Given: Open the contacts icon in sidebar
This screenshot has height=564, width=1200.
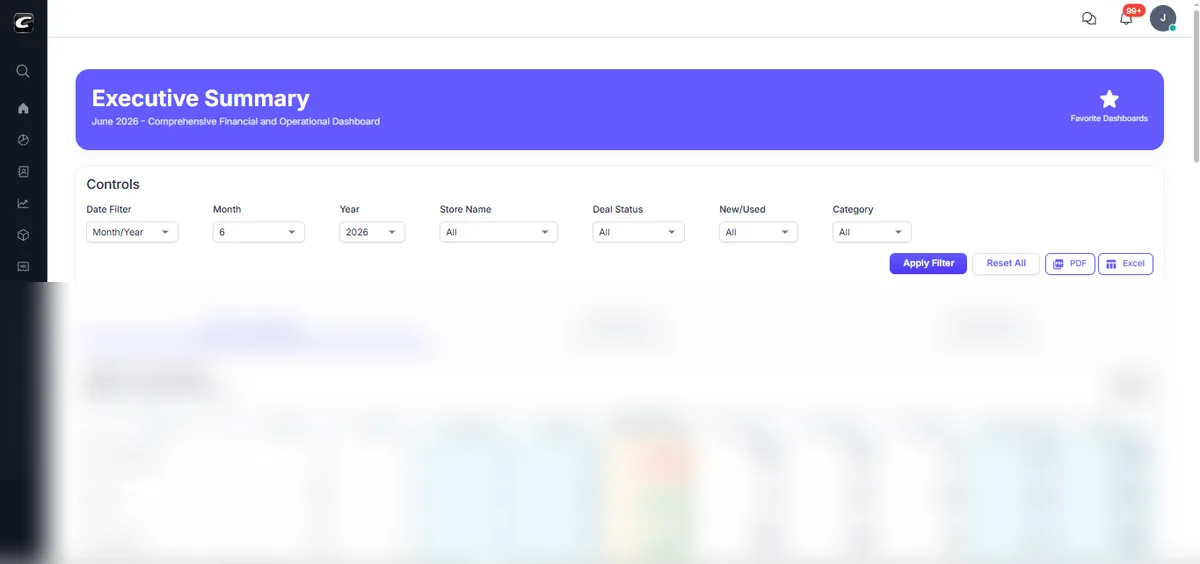Looking at the screenshot, I should [23, 171].
